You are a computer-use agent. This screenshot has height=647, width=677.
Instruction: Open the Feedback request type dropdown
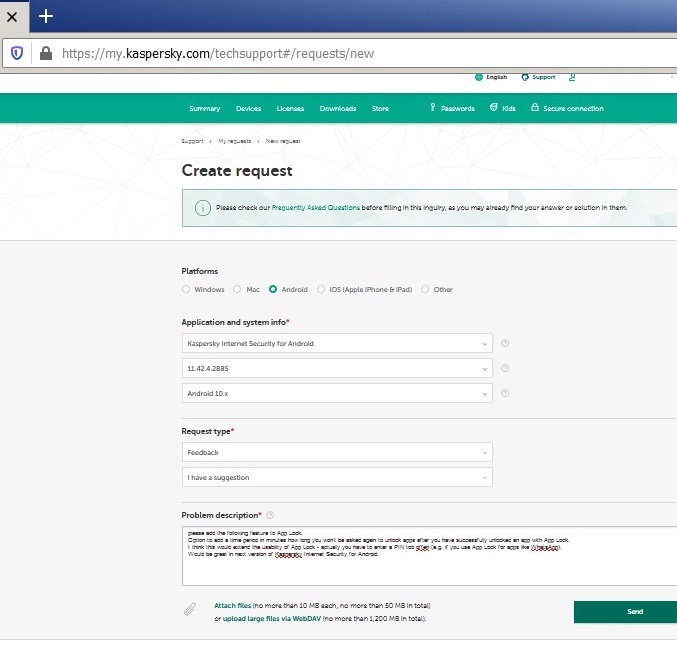tap(337, 452)
